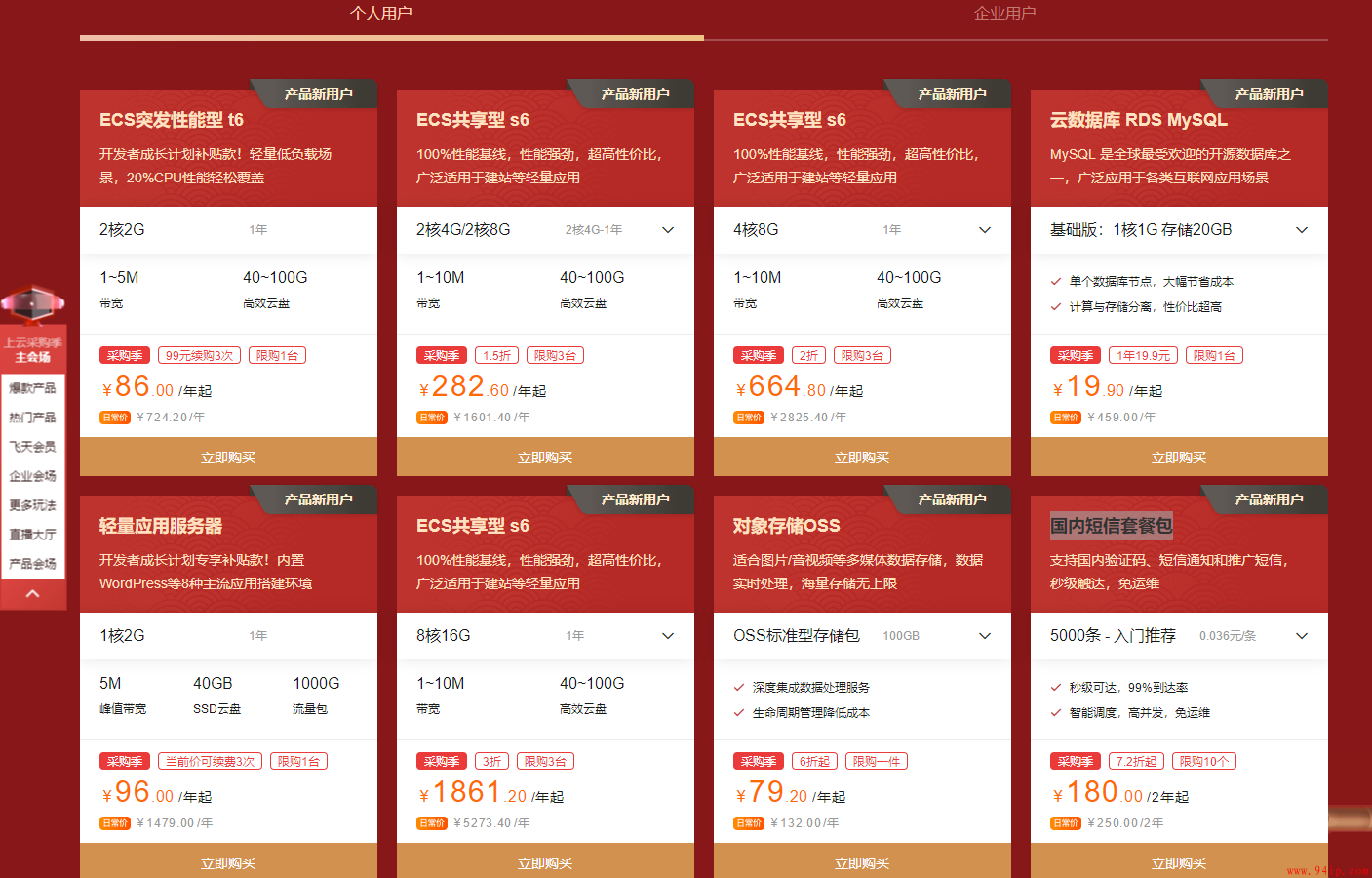The height and width of the screenshot is (878, 1372).
Task: Click 立即购买 for 云数据库 RDS MySQL
Action: coord(1179,458)
